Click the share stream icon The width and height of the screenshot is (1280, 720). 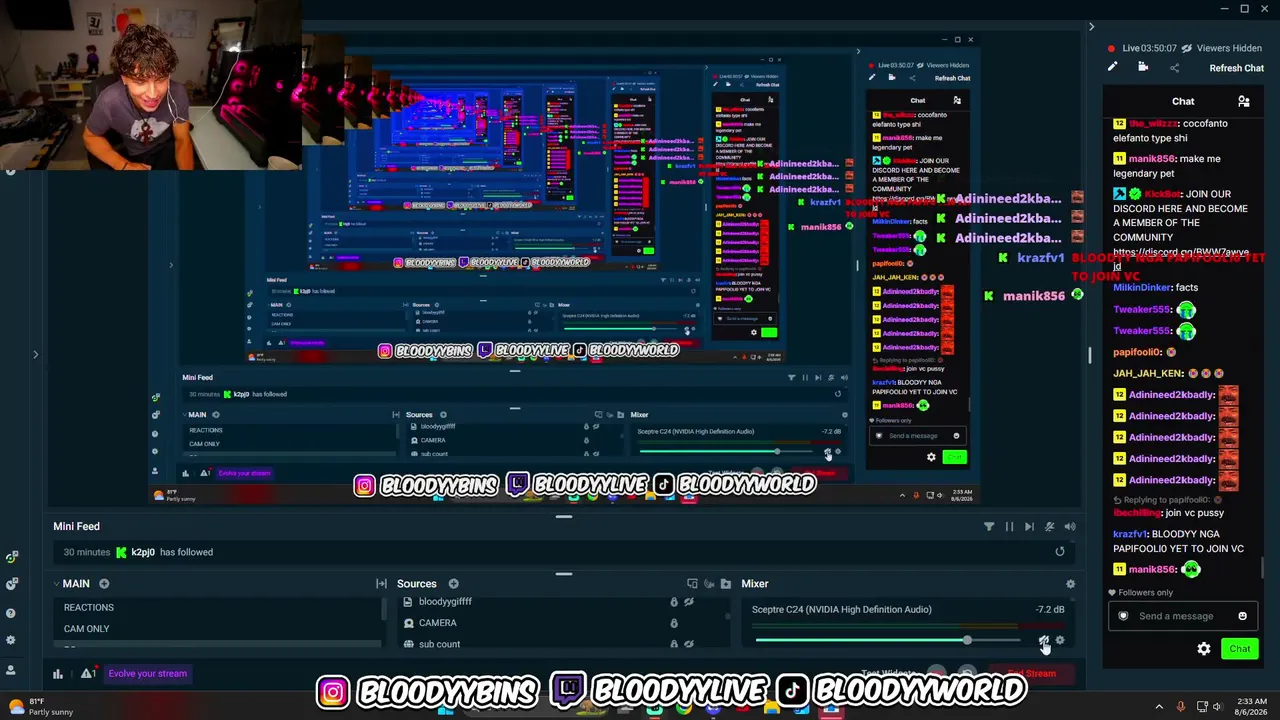coord(1175,67)
